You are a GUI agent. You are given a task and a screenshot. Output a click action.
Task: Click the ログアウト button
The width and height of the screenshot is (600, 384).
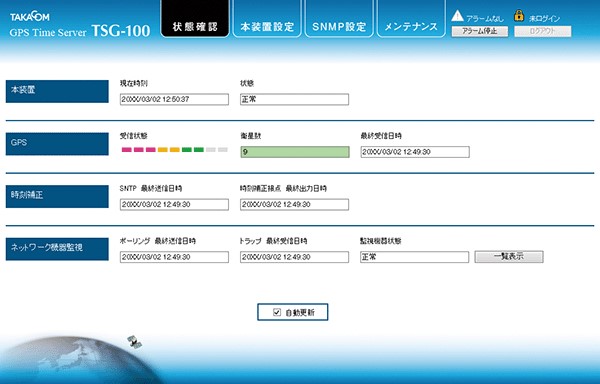point(543,31)
